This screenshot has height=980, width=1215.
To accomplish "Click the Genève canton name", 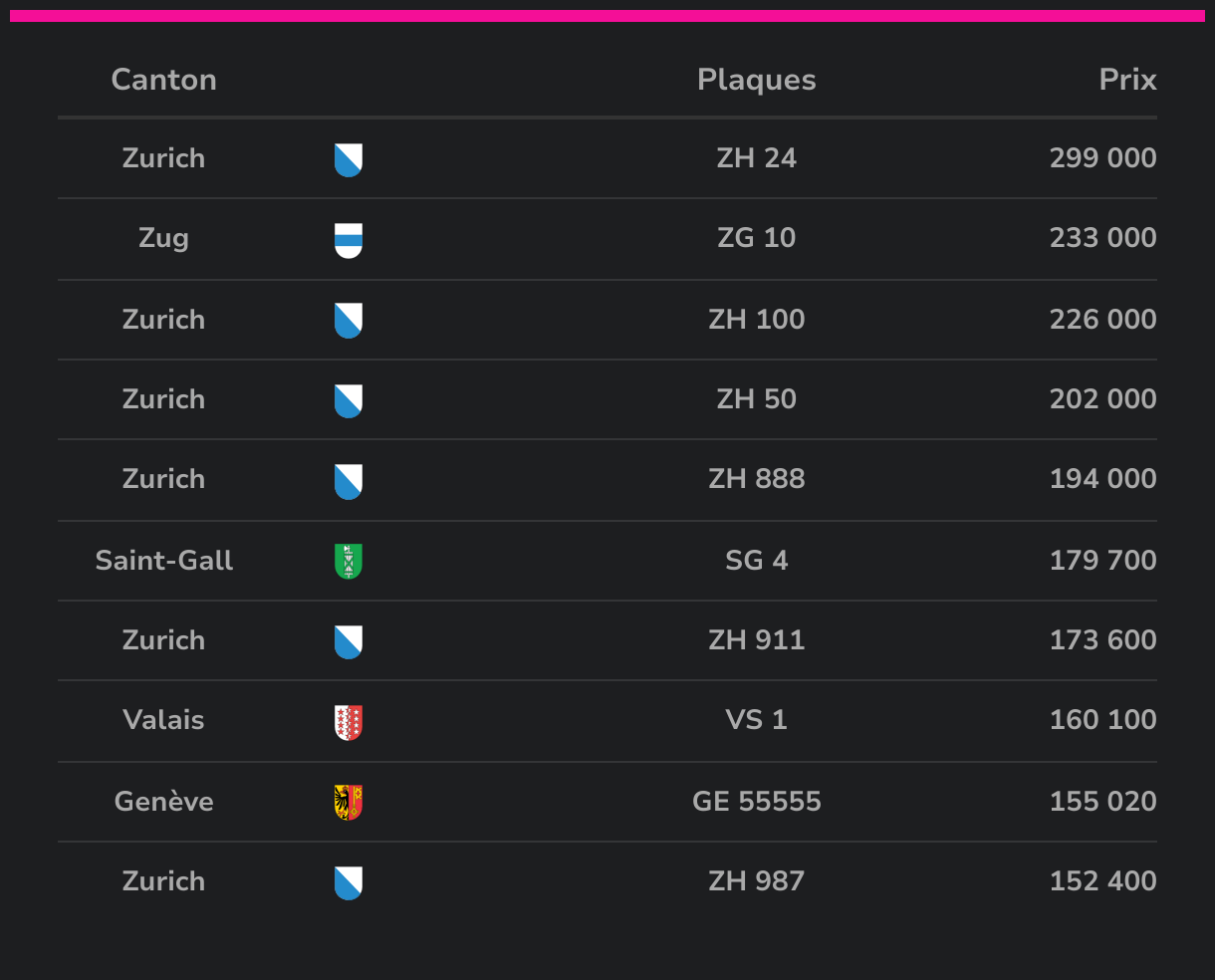I will (x=163, y=802).
